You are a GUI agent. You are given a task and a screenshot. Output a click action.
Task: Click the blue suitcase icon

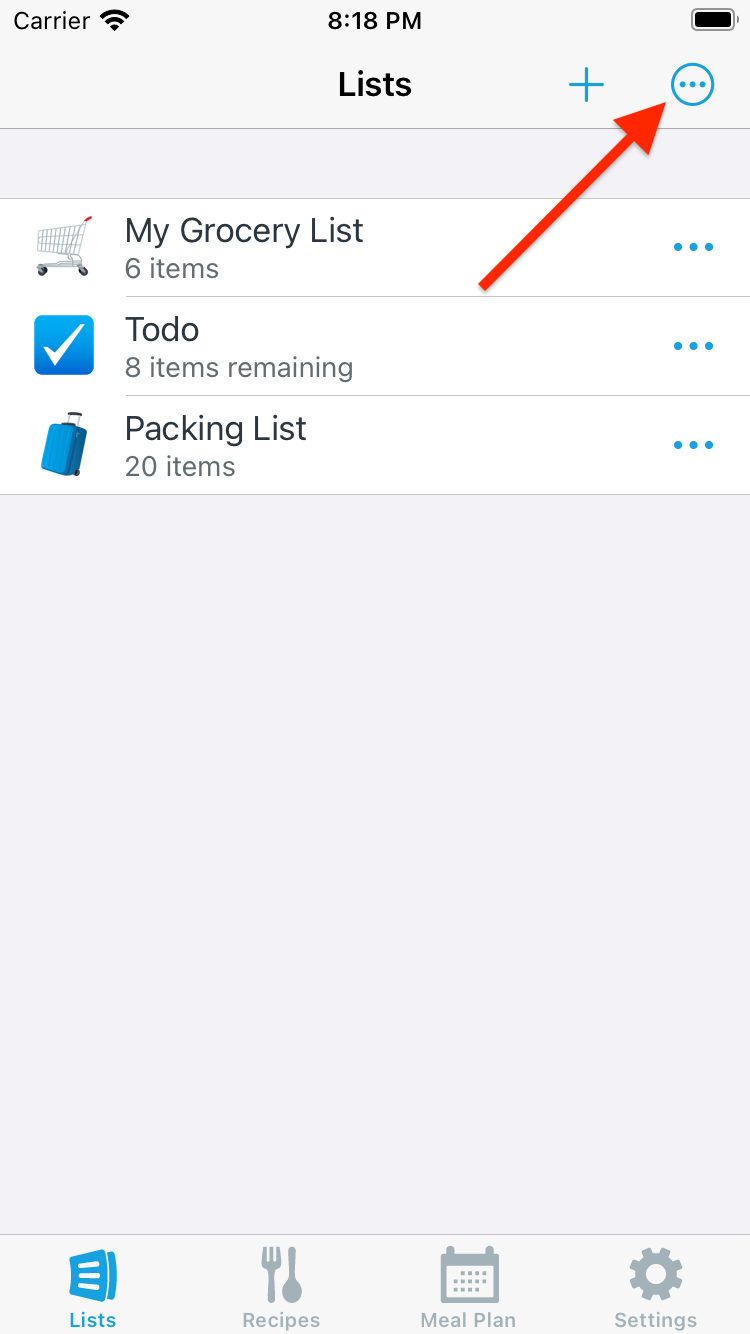64,444
